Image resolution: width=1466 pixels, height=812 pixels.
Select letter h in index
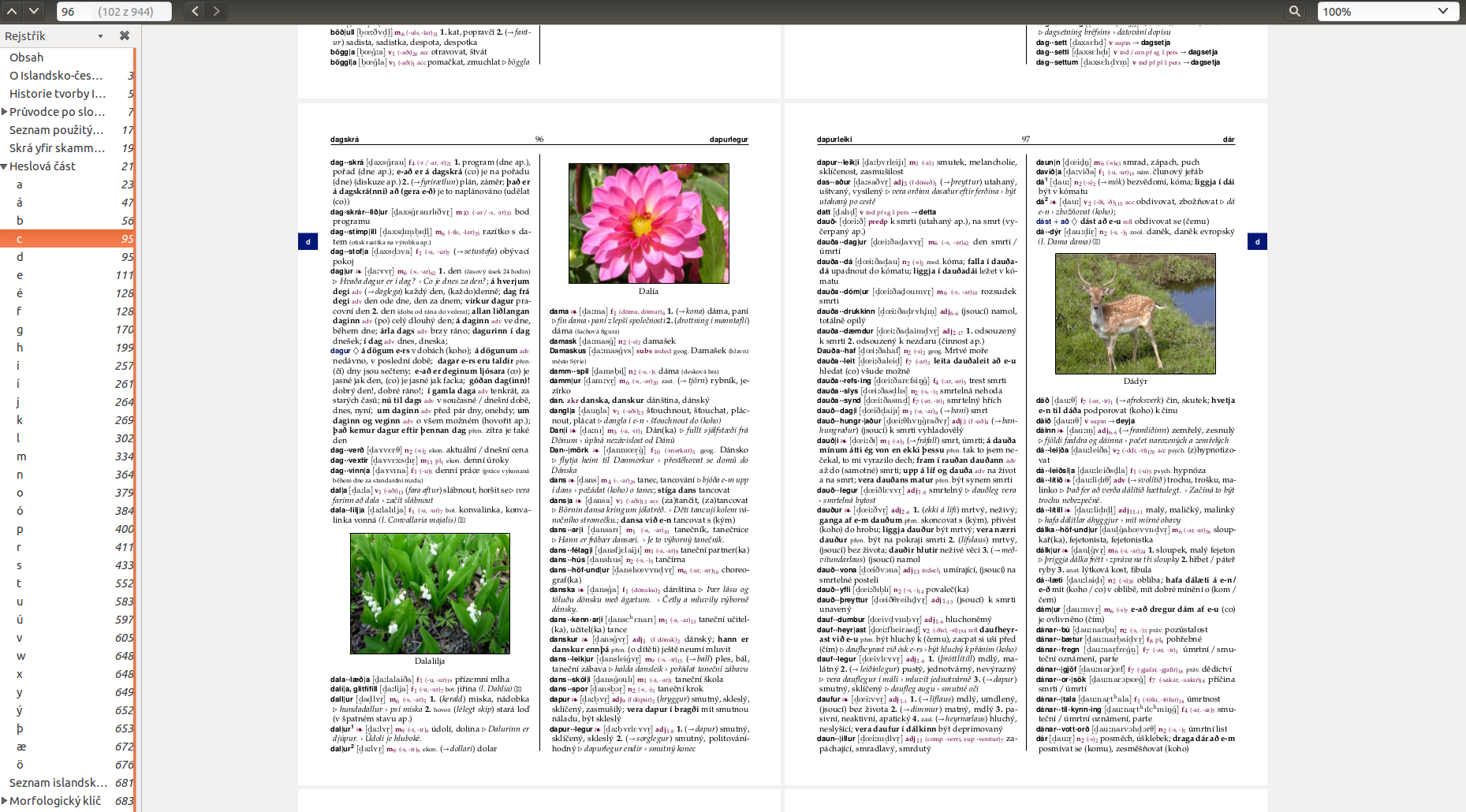pyautogui.click(x=67, y=348)
